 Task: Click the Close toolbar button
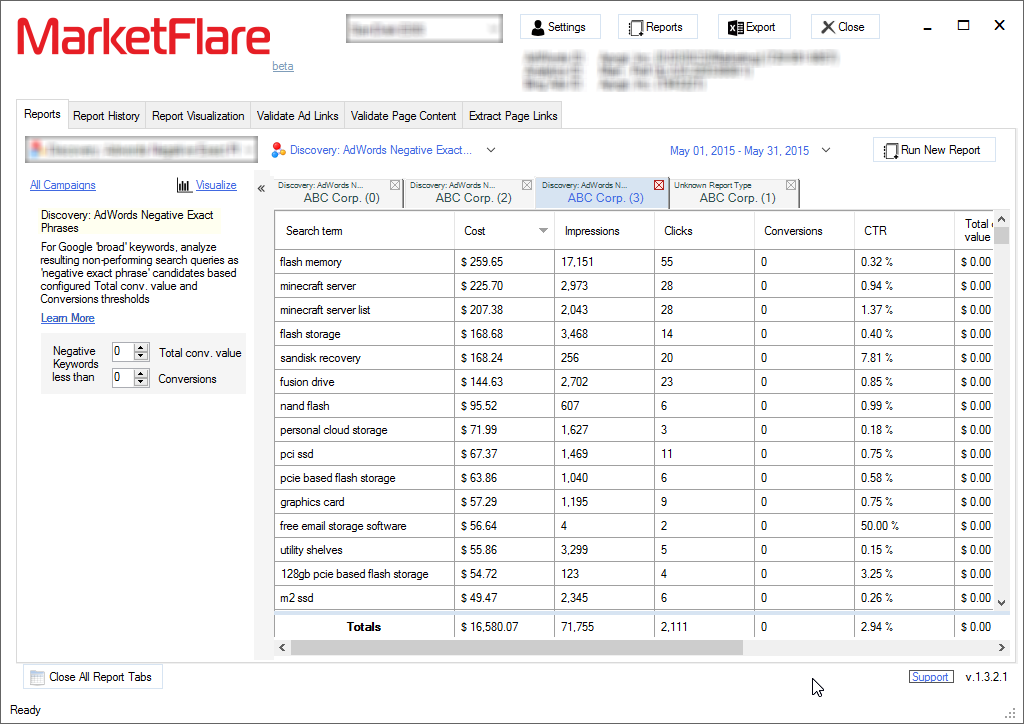(844, 27)
